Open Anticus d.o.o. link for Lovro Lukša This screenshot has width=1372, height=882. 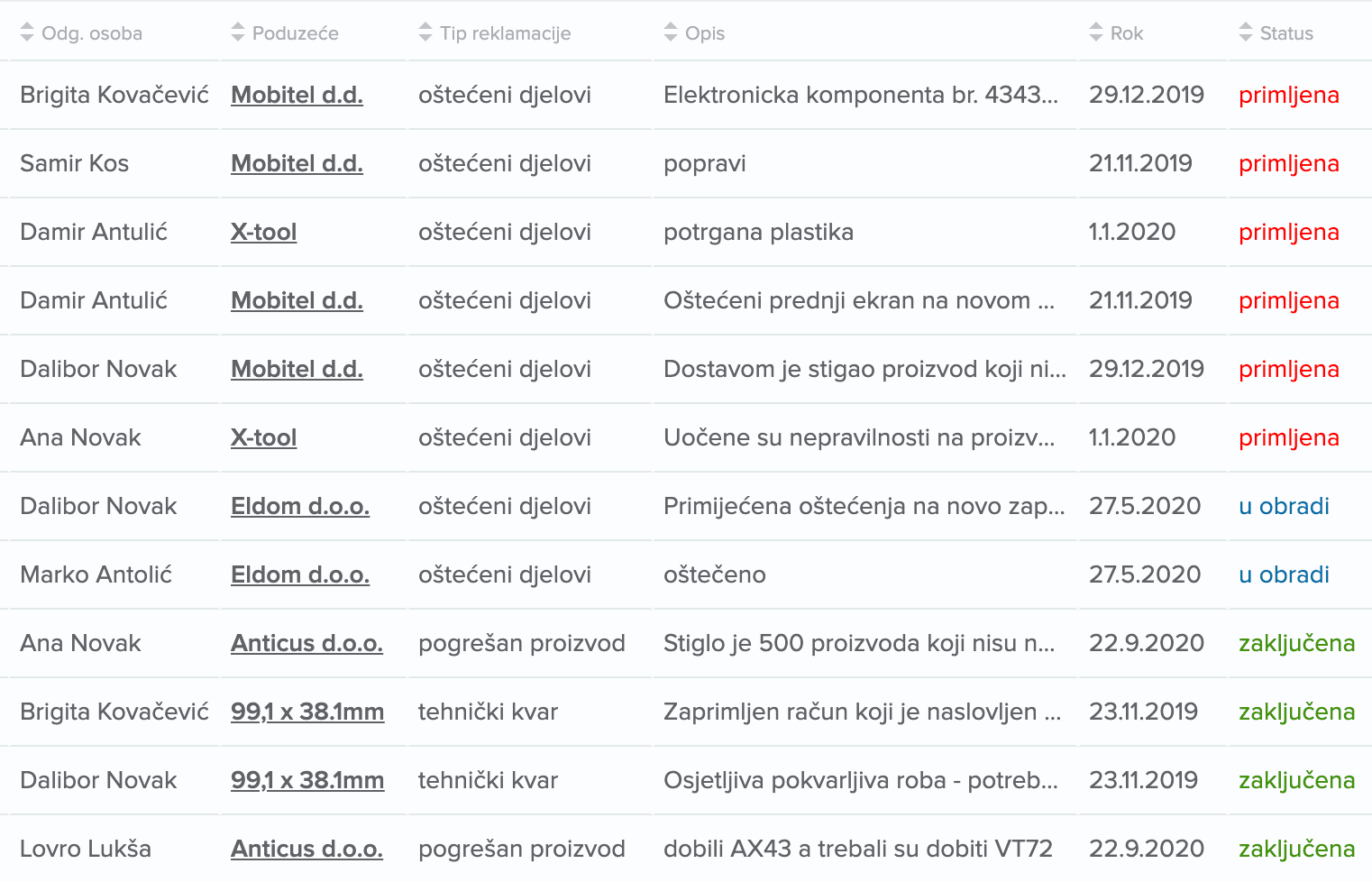(306, 849)
